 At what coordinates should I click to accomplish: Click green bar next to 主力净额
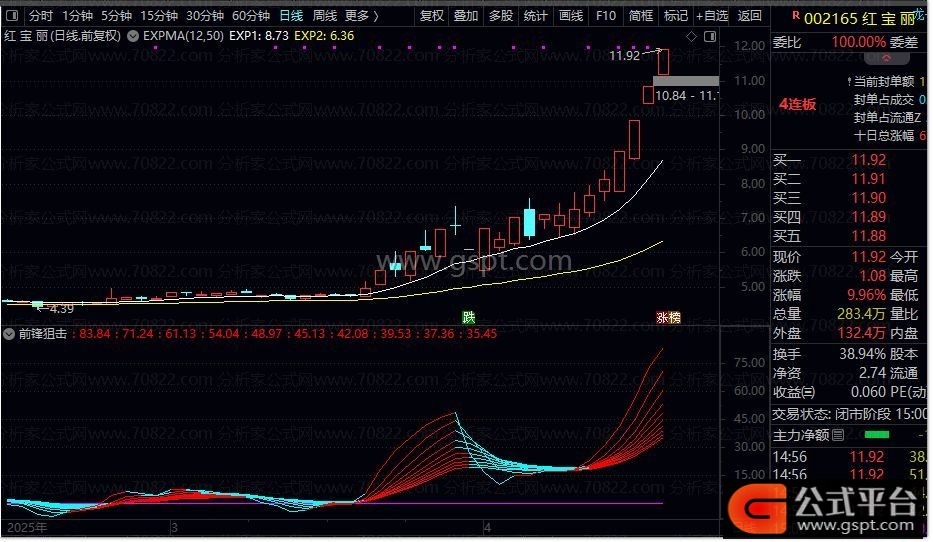coord(876,436)
